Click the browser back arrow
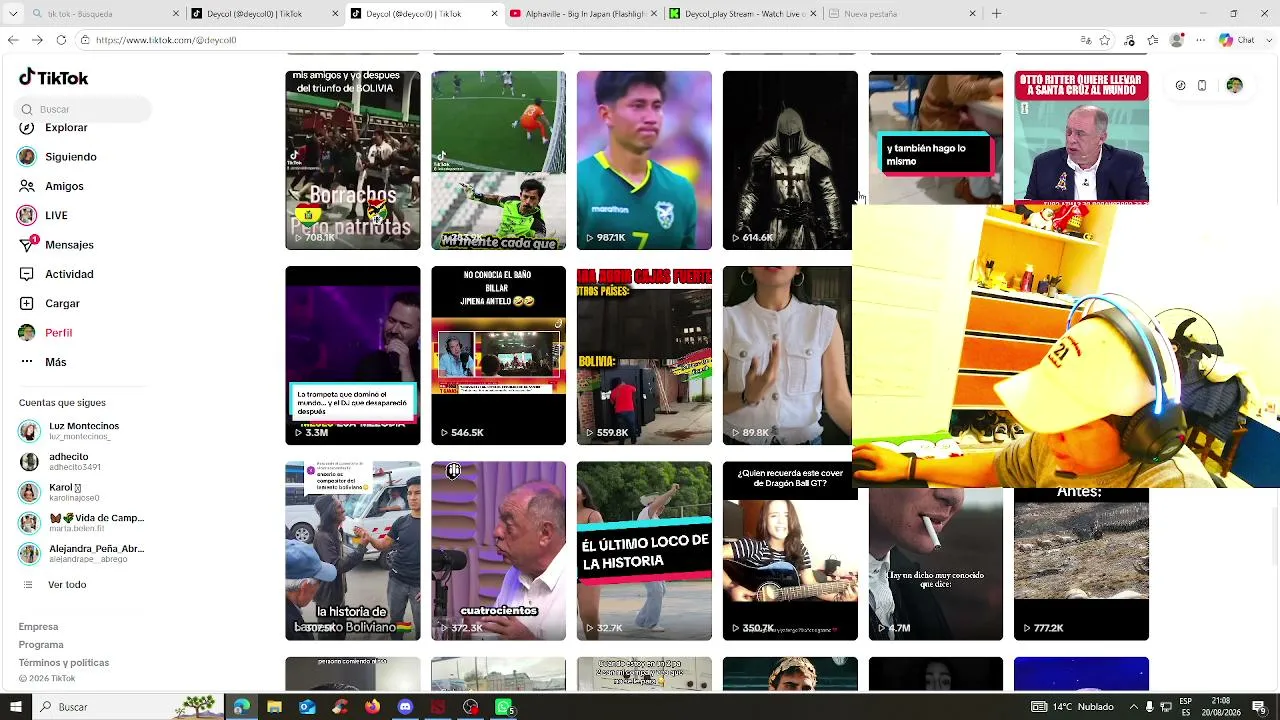Screen dimensions: 1280x720 click(x=13, y=40)
